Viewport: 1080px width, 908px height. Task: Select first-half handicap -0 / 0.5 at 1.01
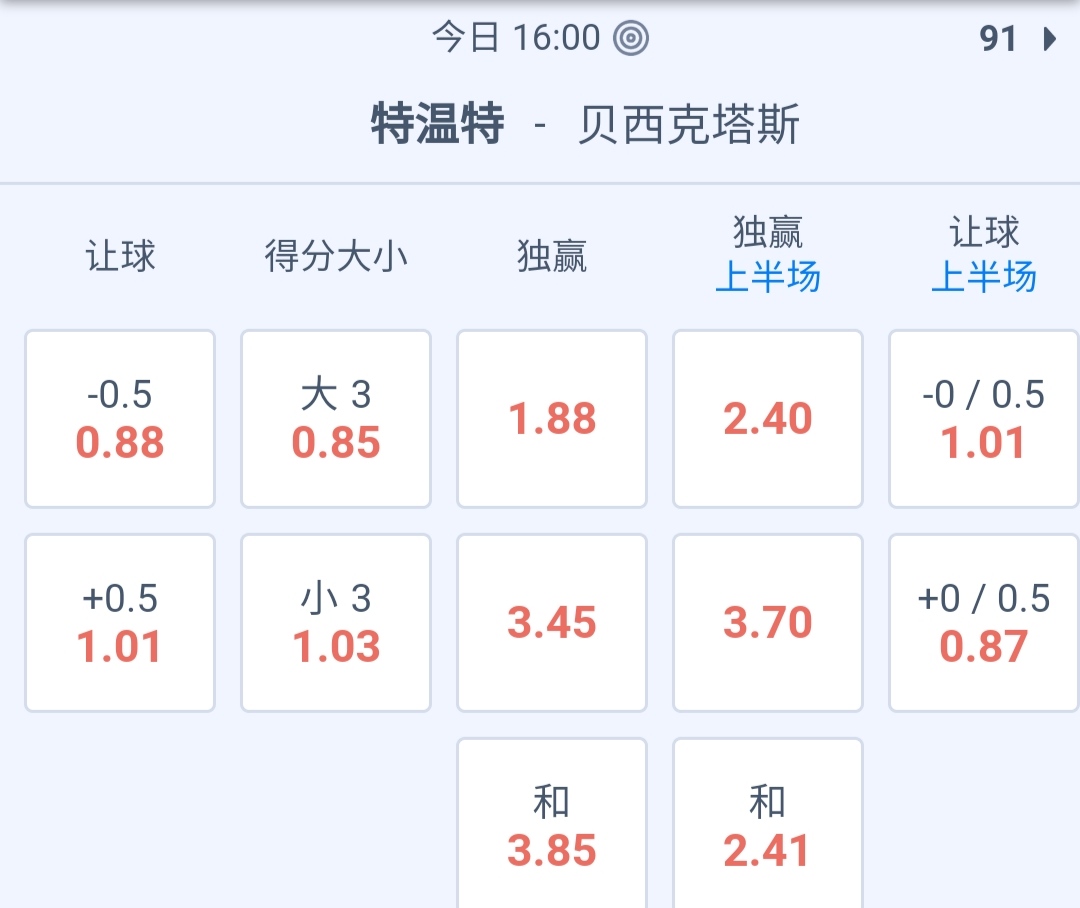[984, 419]
